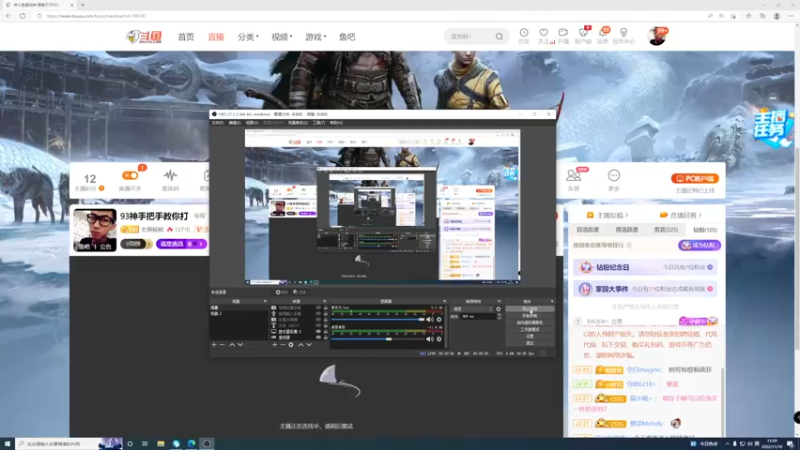
Task: Move source down in the OBS sources panel
Action: [x=309, y=345]
